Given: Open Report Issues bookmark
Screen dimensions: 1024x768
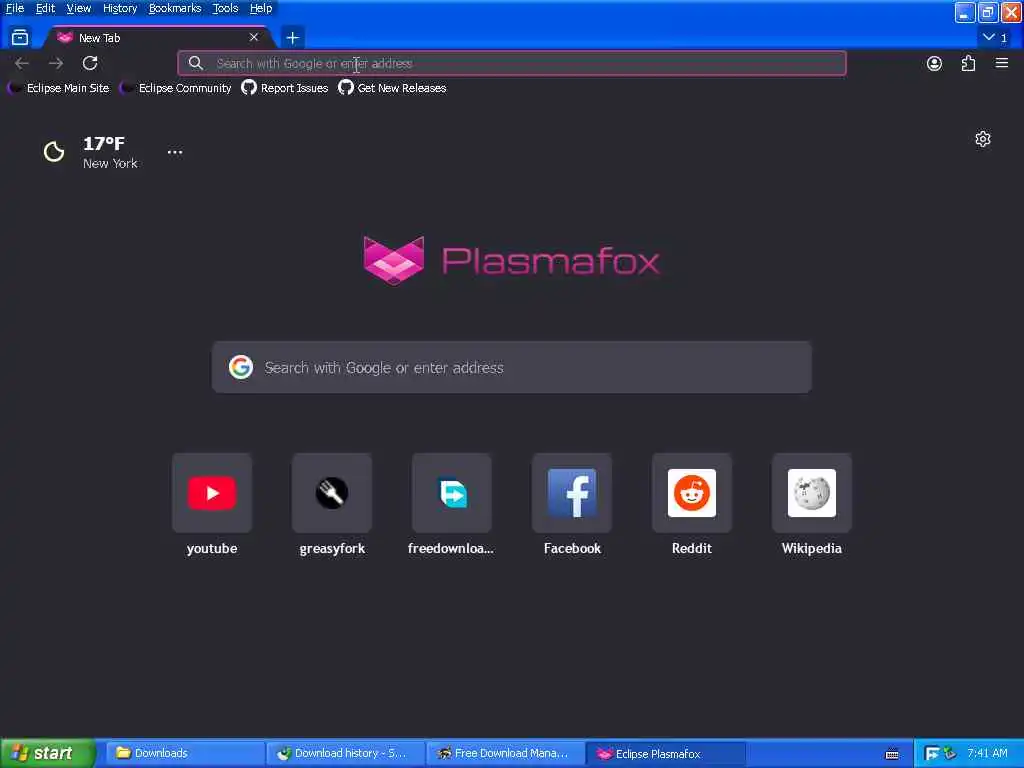Looking at the screenshot, I should click(x=285, y=88).
